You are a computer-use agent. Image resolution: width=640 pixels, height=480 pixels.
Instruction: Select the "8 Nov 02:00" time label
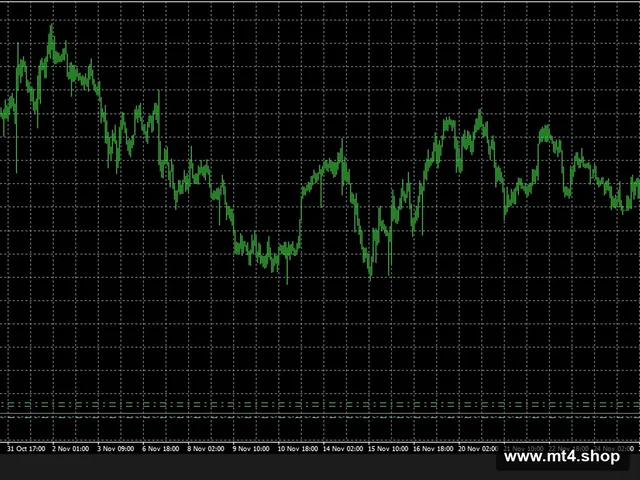tap(206, 449)
